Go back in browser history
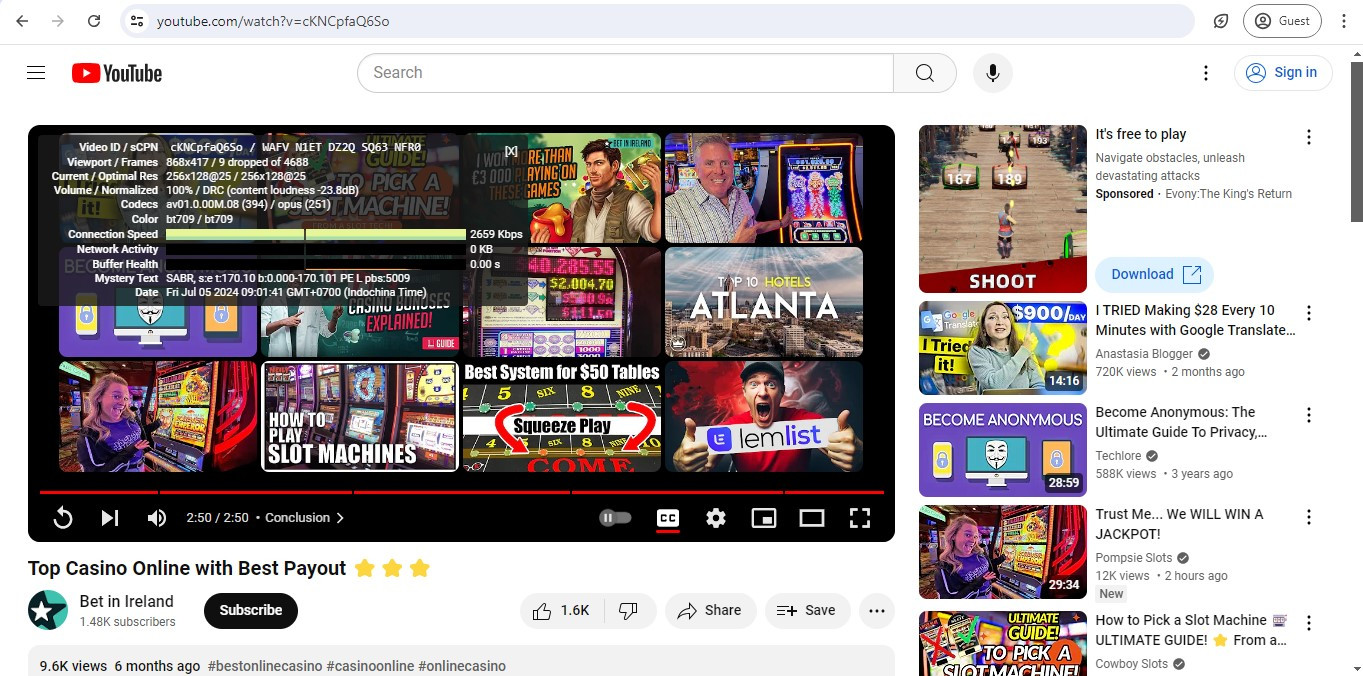1363x676 pixels. pyautogui.click(x=22, y=21)
